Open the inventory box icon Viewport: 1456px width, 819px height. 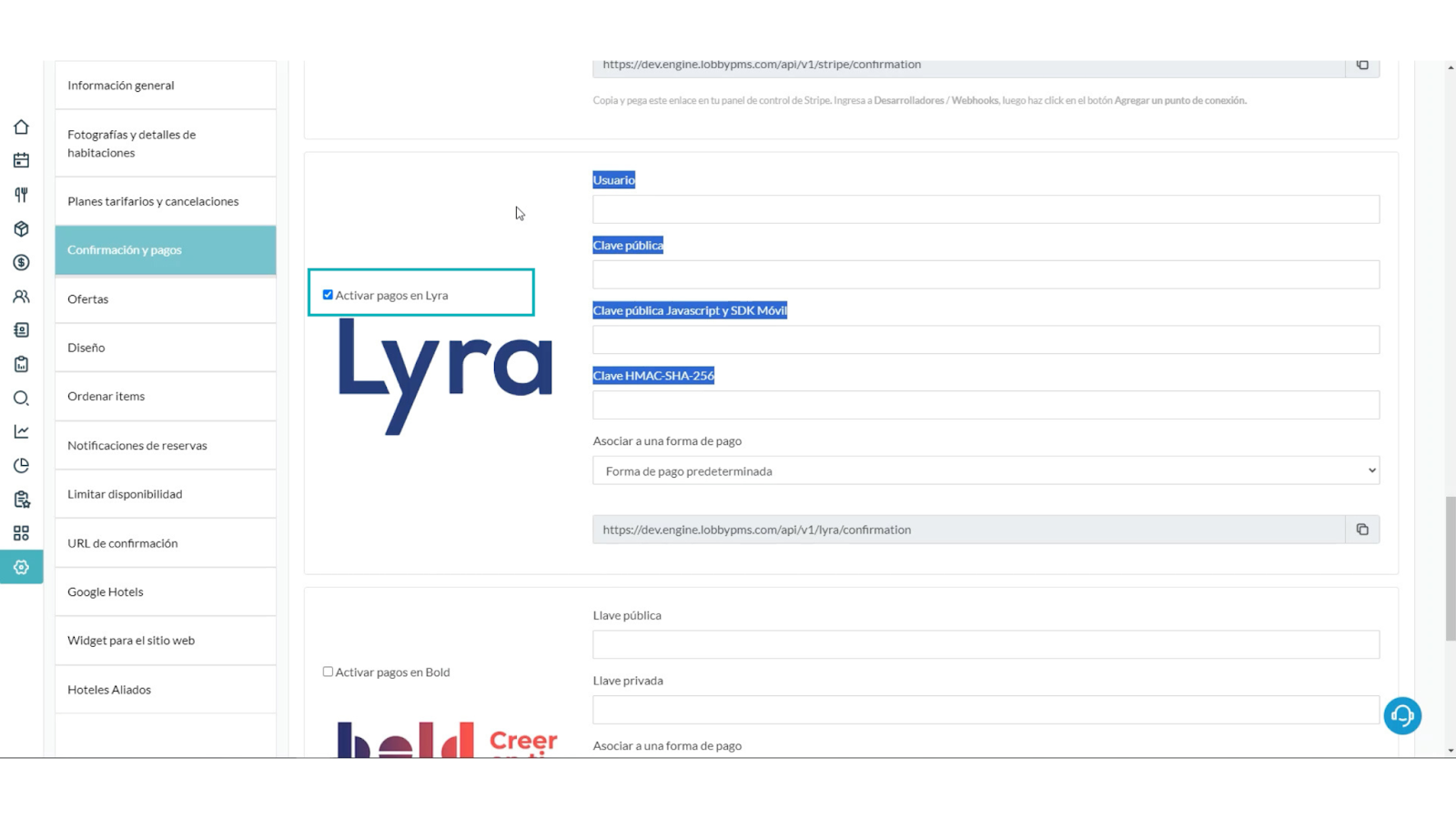21,228
